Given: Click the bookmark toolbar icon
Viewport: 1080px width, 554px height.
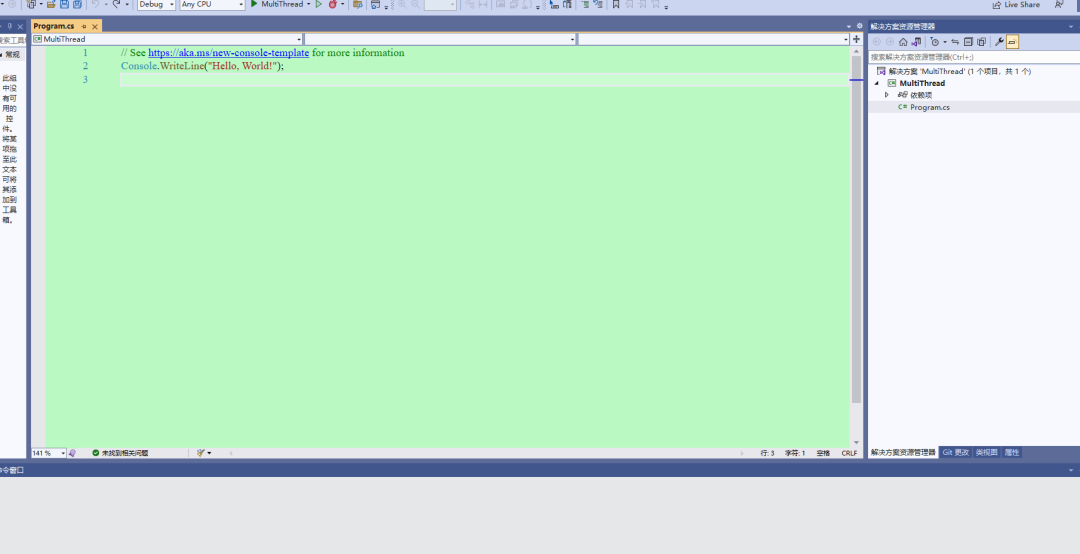Looking at the screenshot, I should pyautogui.click(x=616, y=4).
